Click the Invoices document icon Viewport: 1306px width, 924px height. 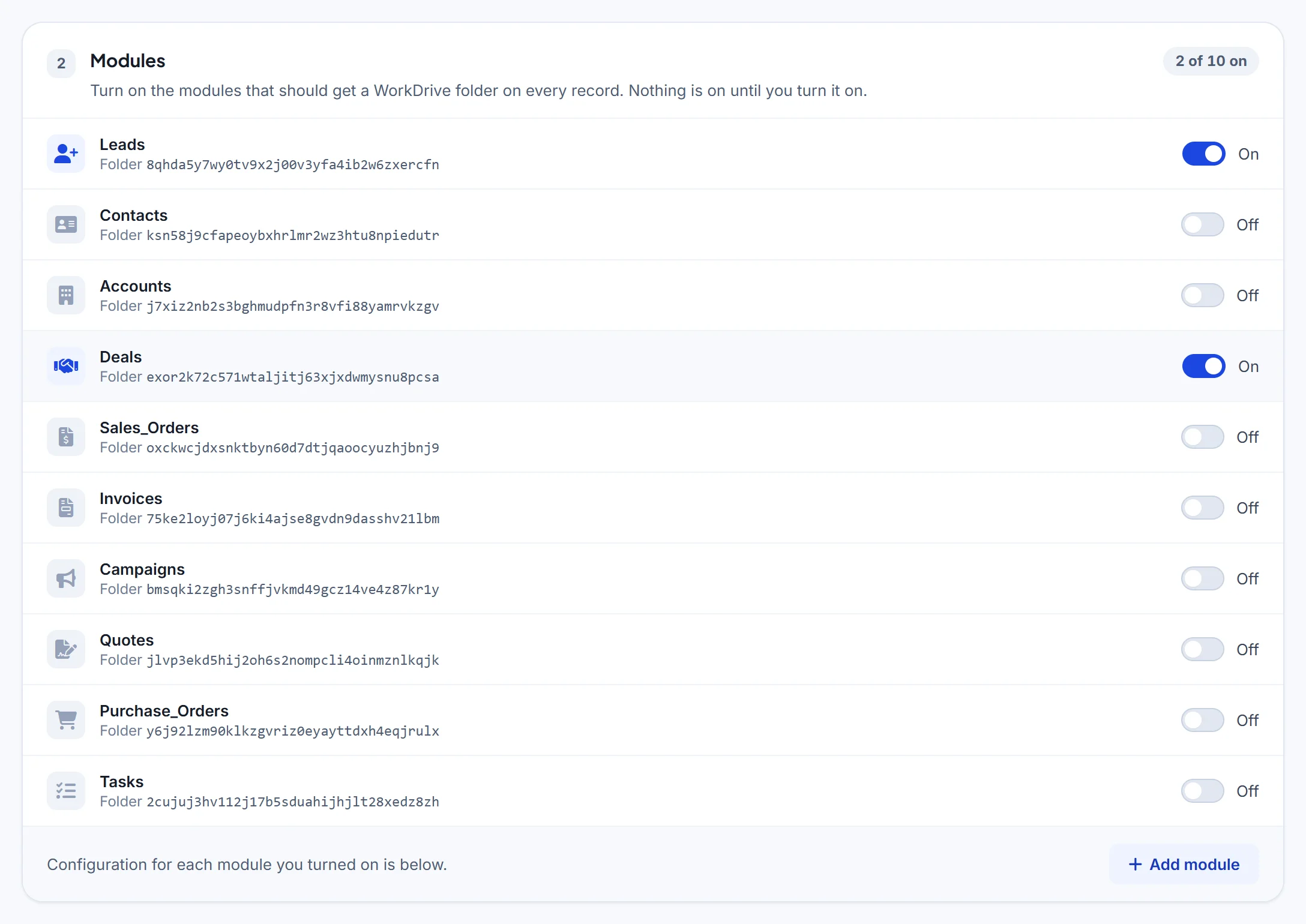click(66, 508)
